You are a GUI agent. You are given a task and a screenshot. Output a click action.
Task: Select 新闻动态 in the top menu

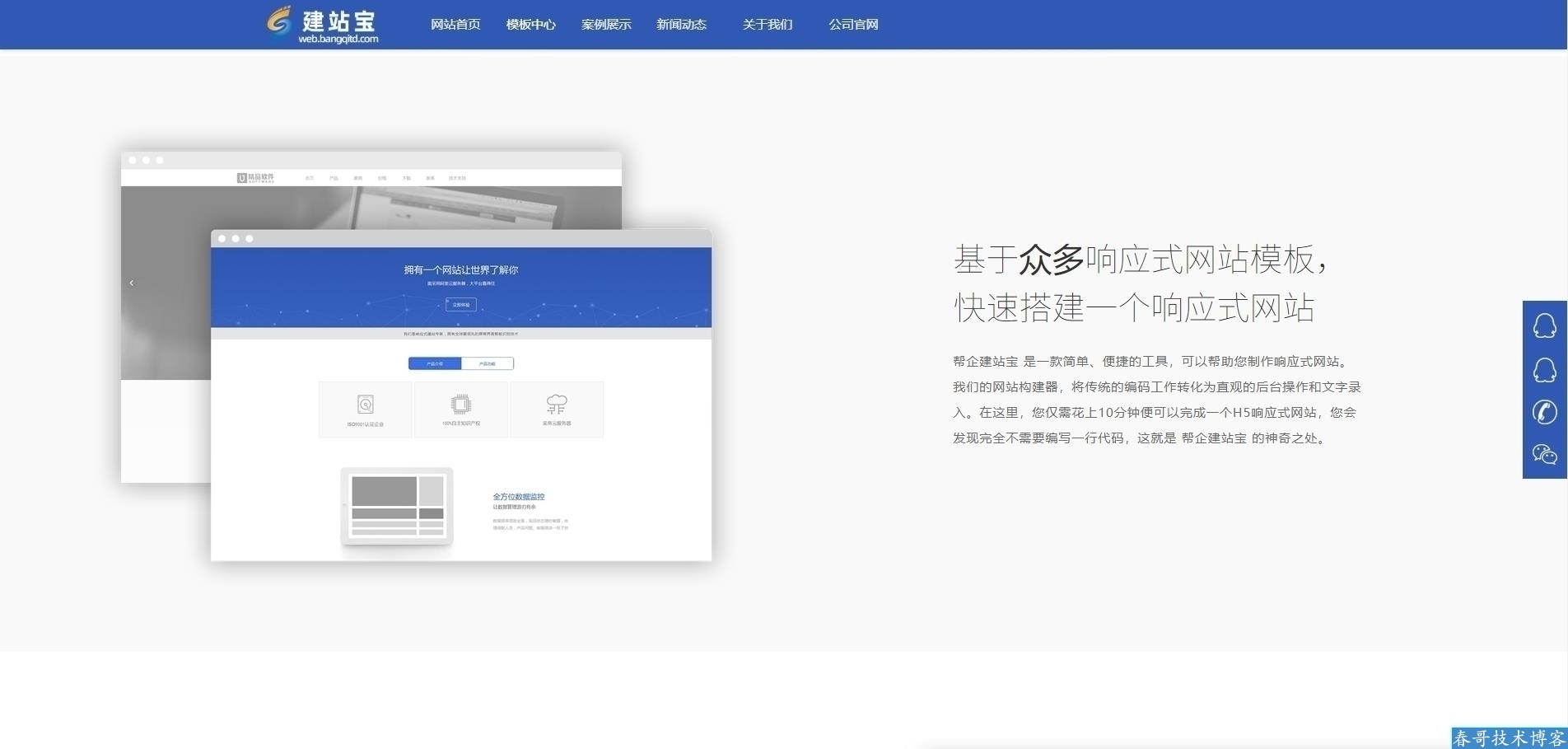(681, 25)
